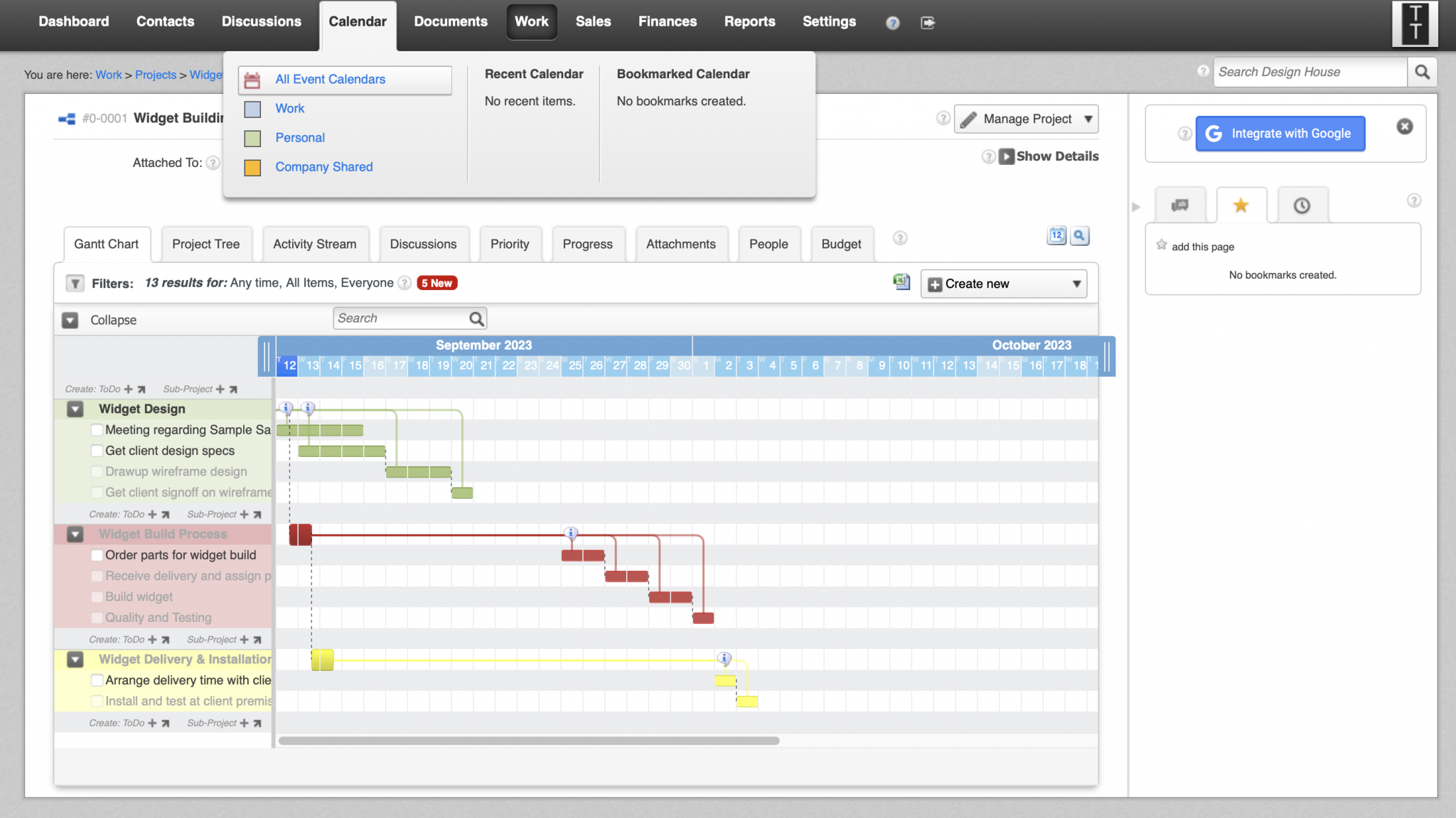Open the calendar view icon above the chart
The width and height of the screenshot is (1456, 818).
click(x=1056, y=235)
